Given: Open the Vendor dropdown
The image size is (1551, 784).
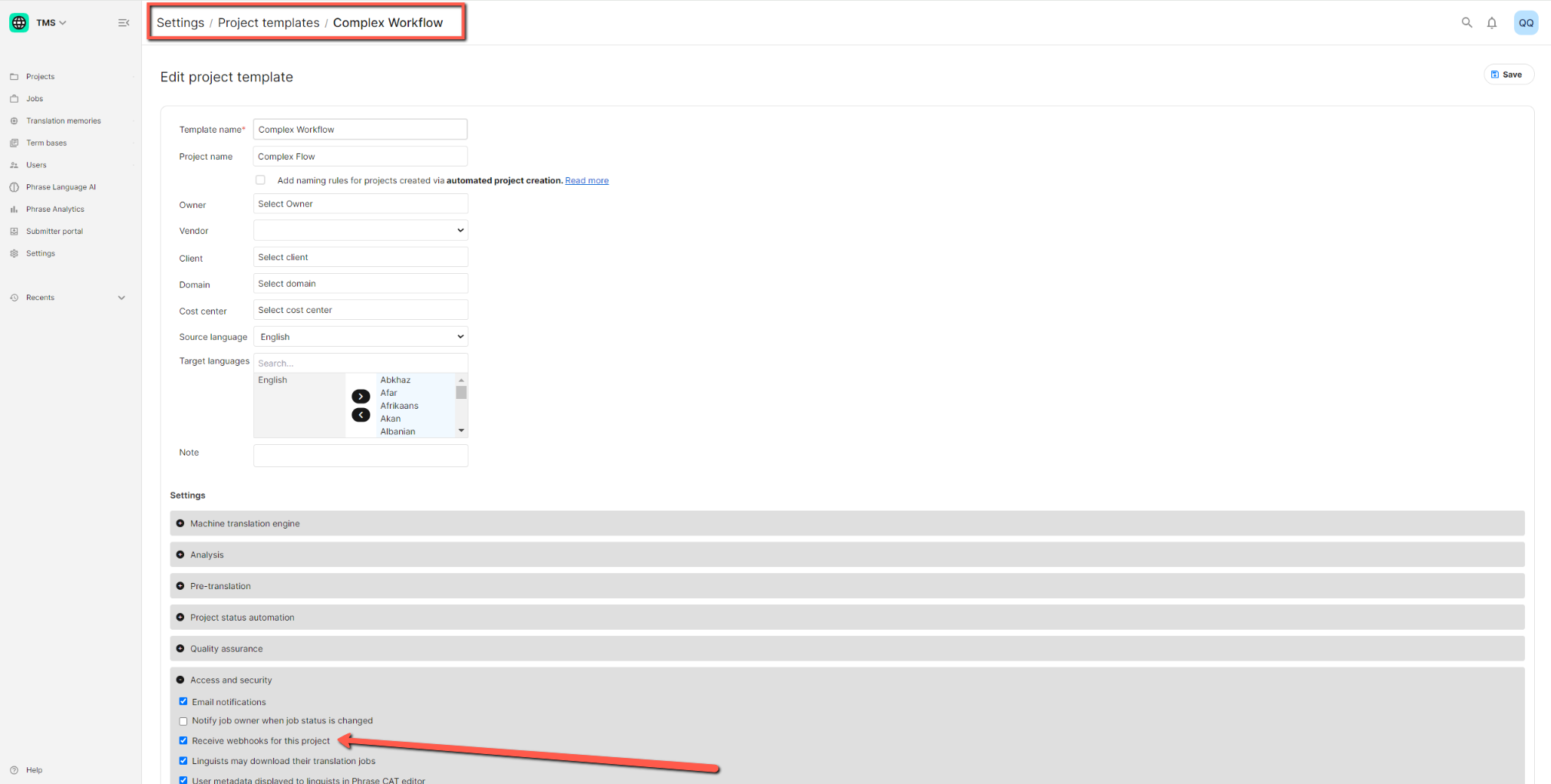Looking at the screenshot, I should tap(361, 230).
